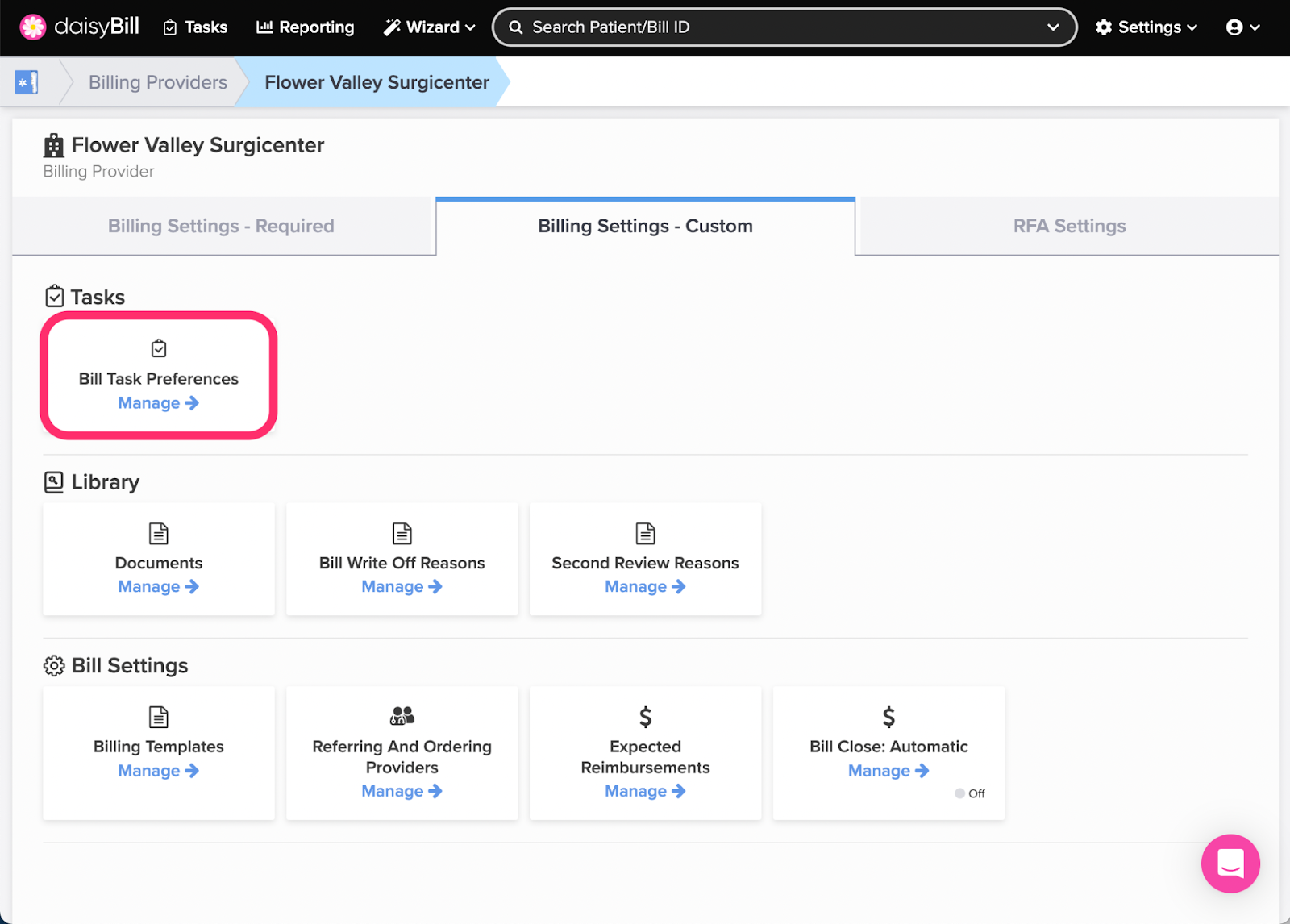The width and height of the screenshot is (1290, 924).
Task: Click the Bill Write Off Reasons icon
Action: pos(402,533)
